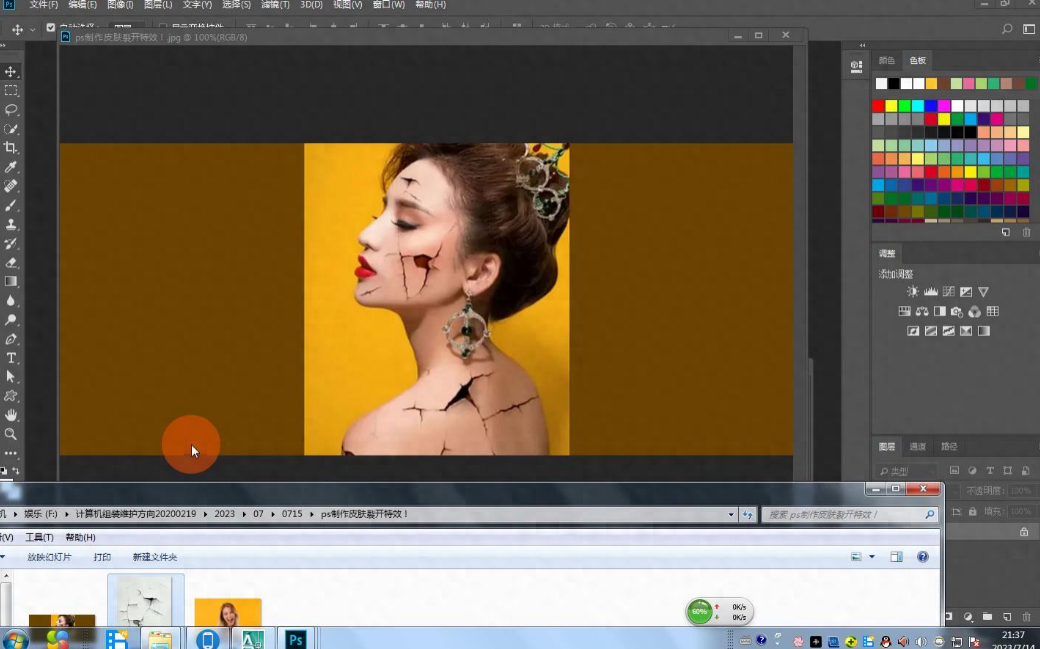Create new swatch in the Swatches panel
This screenshot has width=1040, height=649.
click(1006, 232)
